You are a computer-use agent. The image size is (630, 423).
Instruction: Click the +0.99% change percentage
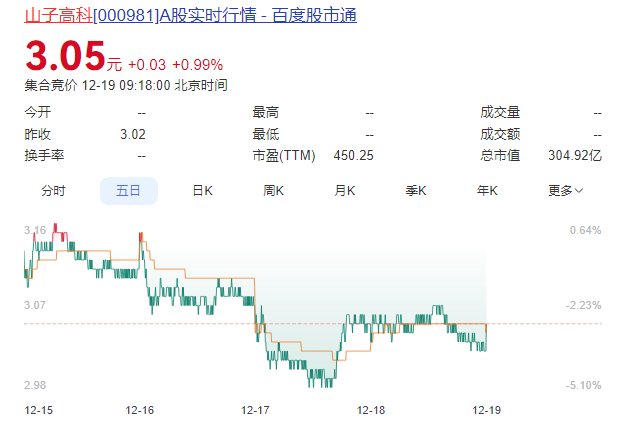(197, 65)
